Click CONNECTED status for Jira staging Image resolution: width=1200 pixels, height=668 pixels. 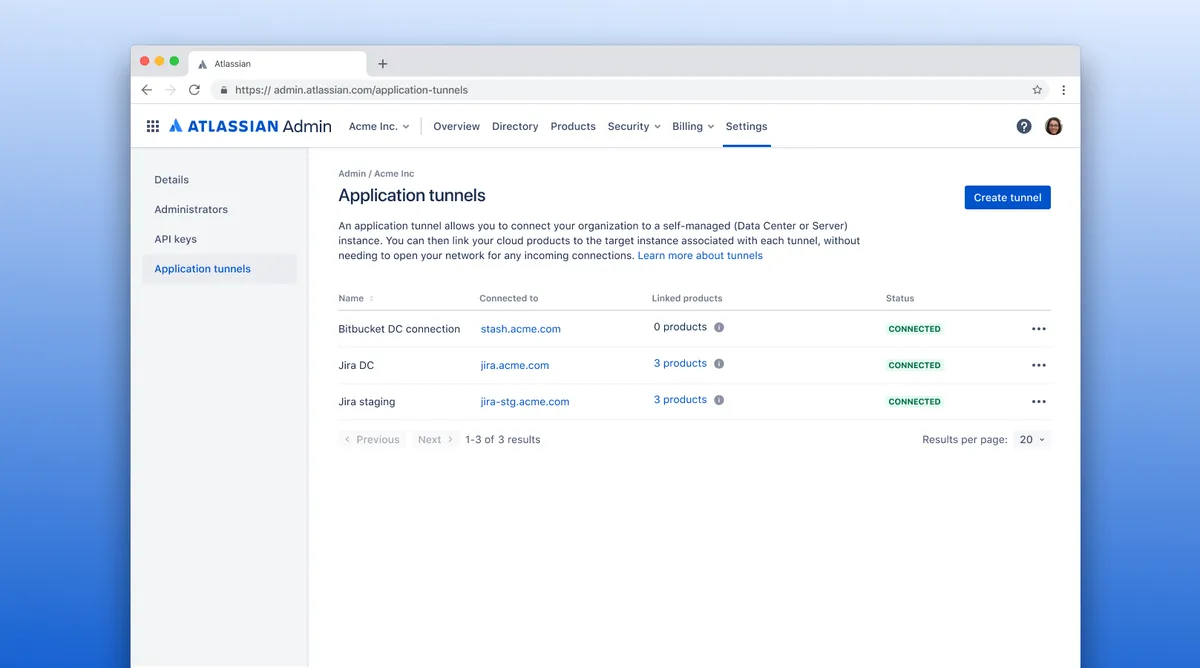tap(915, 401)
